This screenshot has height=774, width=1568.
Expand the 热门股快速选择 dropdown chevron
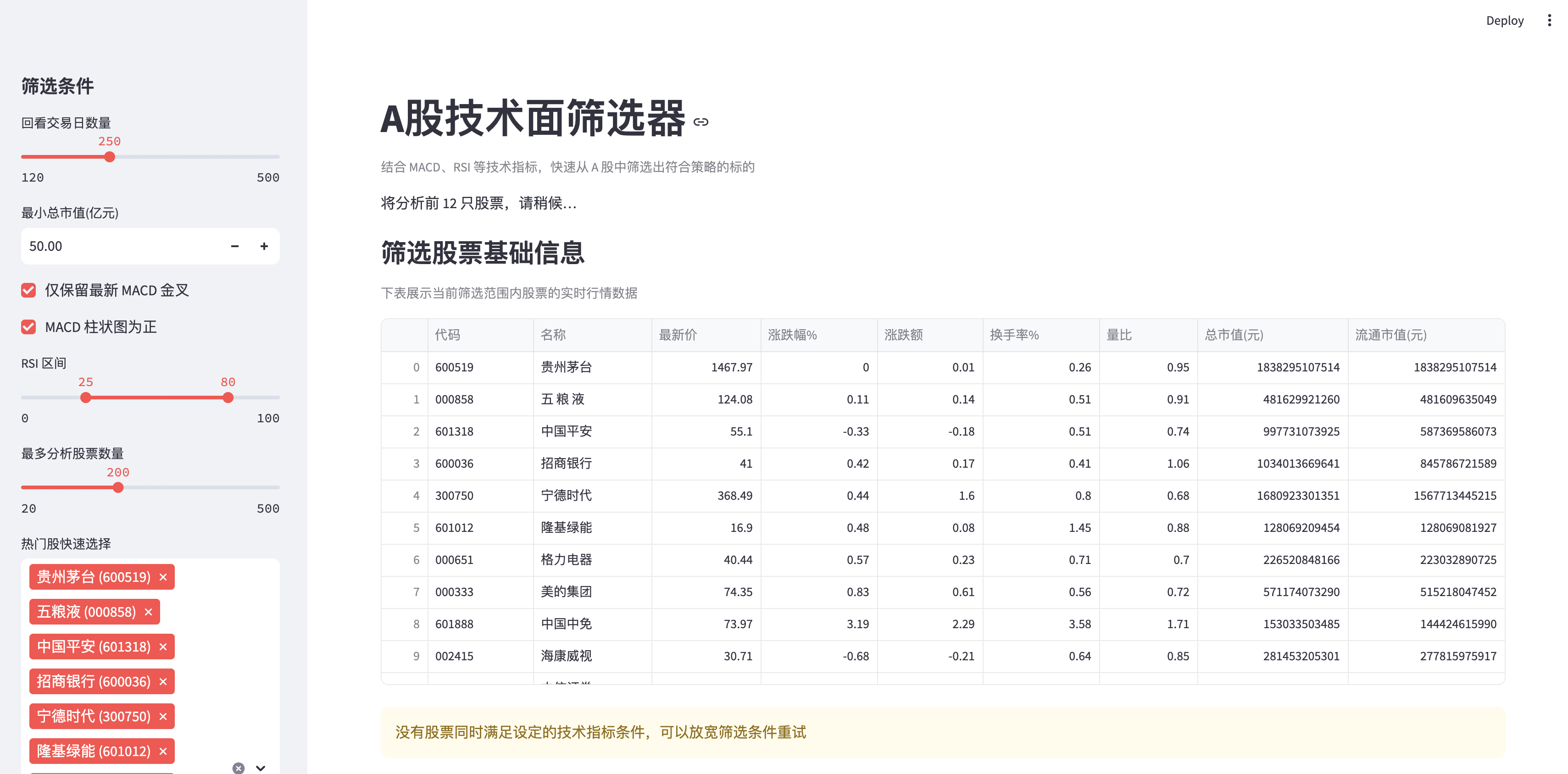click(x=261, y=768)
